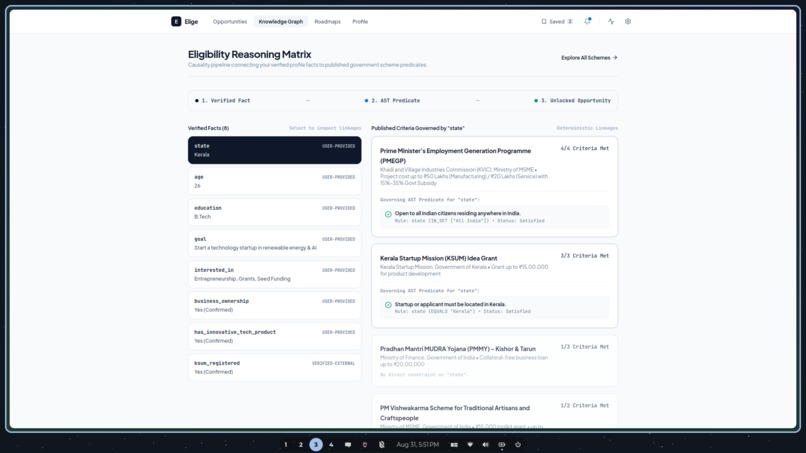This screenshot has height=453, width=806.
Task: Open Kerala Startup Mission Idea Grant title
Action: coord(438,258)
